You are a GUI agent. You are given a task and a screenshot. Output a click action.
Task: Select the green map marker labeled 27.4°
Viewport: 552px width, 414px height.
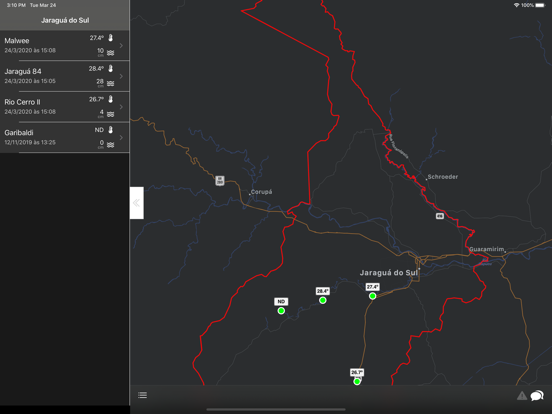point(372,296)
